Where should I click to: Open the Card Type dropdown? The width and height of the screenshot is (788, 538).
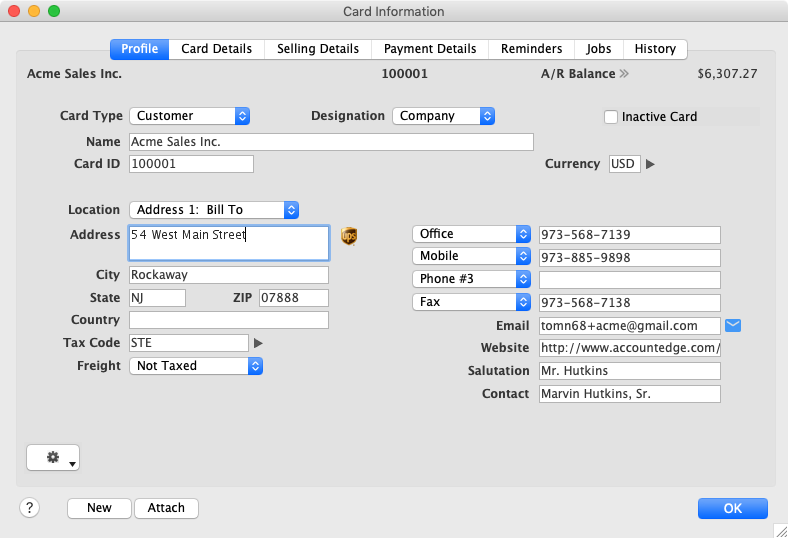pos(190,116)
